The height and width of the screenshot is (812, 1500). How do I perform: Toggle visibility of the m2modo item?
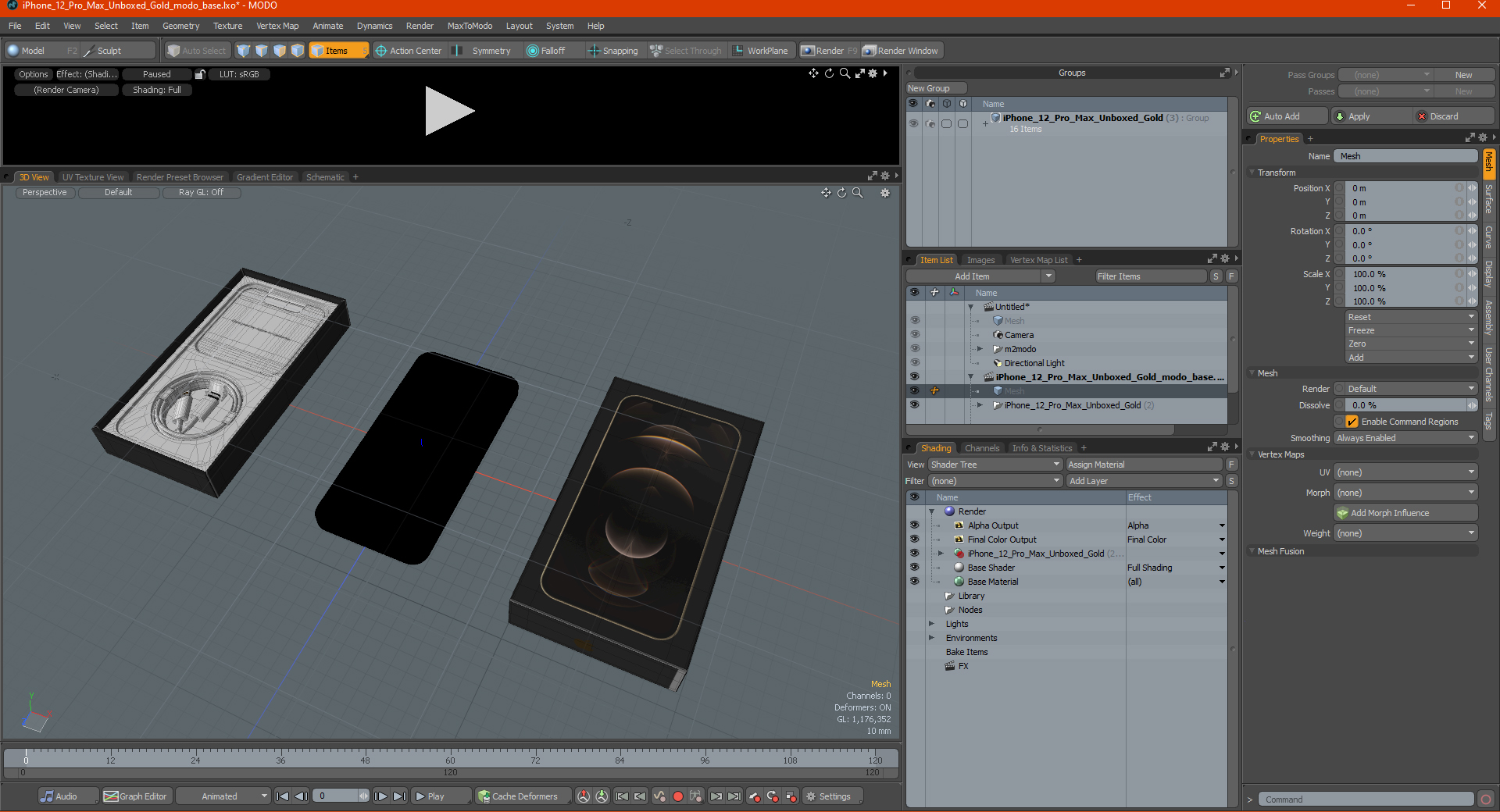914,349
